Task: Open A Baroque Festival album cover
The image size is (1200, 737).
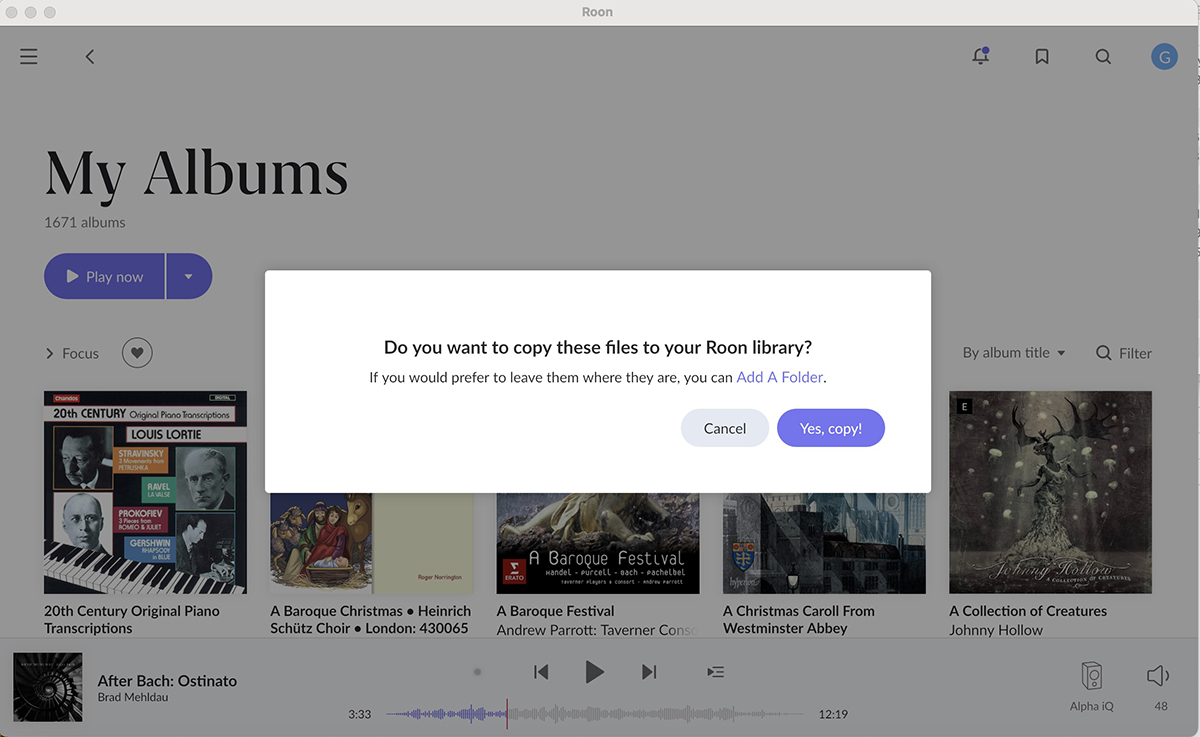Action: point(598,543)
